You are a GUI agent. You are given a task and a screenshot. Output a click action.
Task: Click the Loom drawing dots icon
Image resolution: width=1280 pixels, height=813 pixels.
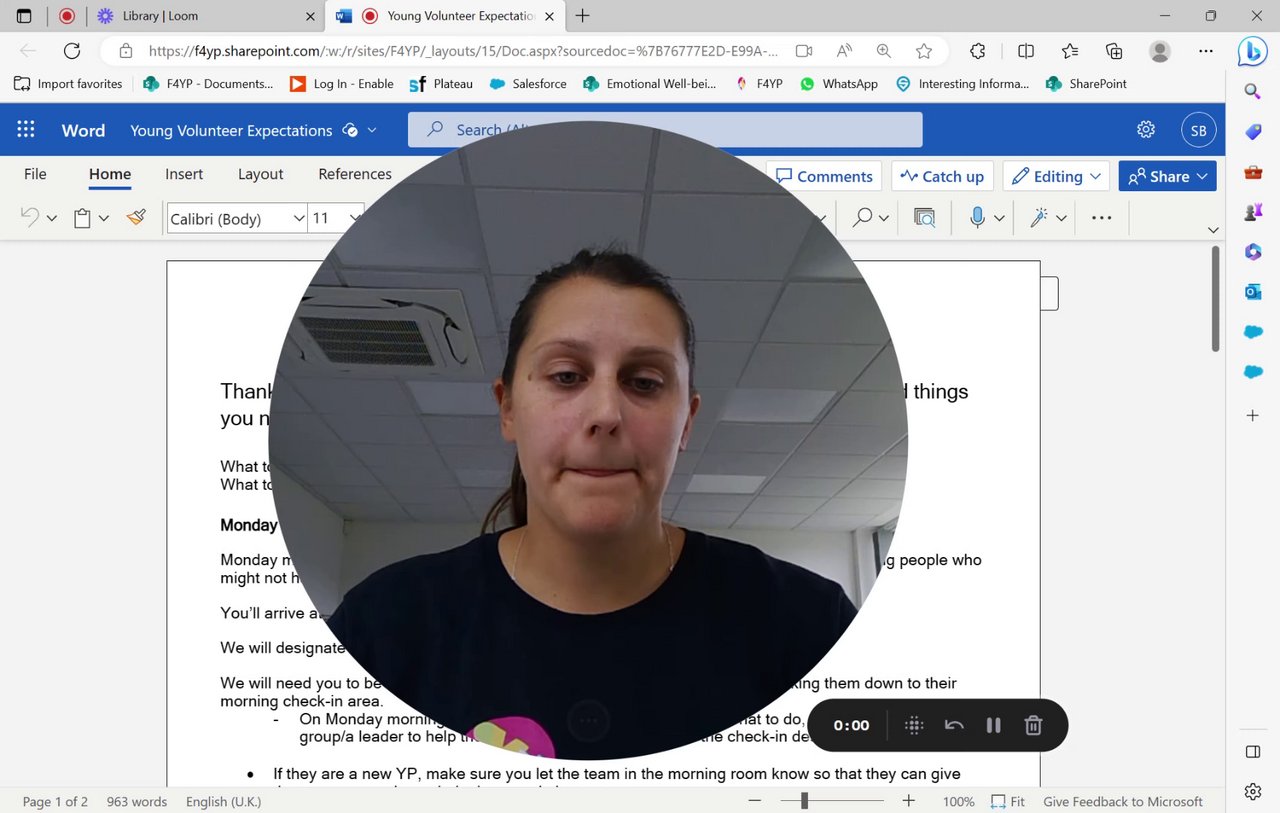[913, 725]
